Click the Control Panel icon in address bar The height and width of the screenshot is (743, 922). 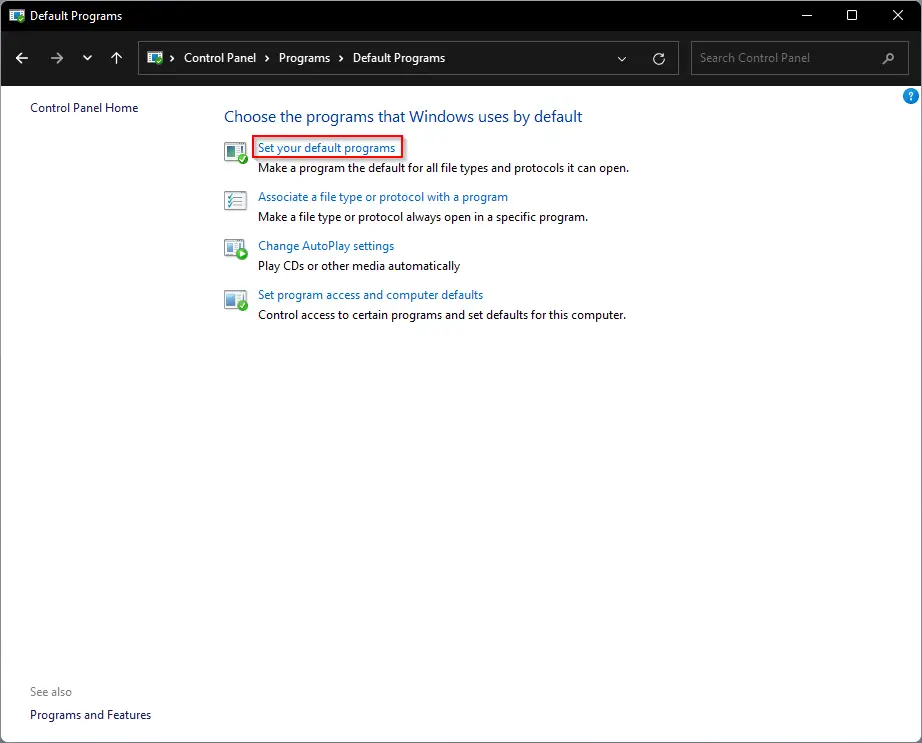[x=155, y=58]
